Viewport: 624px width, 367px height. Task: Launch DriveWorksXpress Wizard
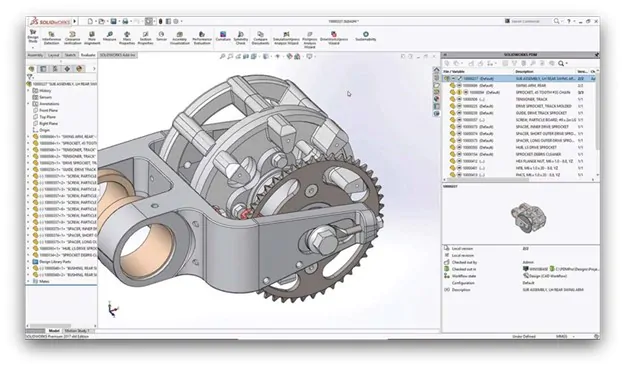(x=334, y=38)
